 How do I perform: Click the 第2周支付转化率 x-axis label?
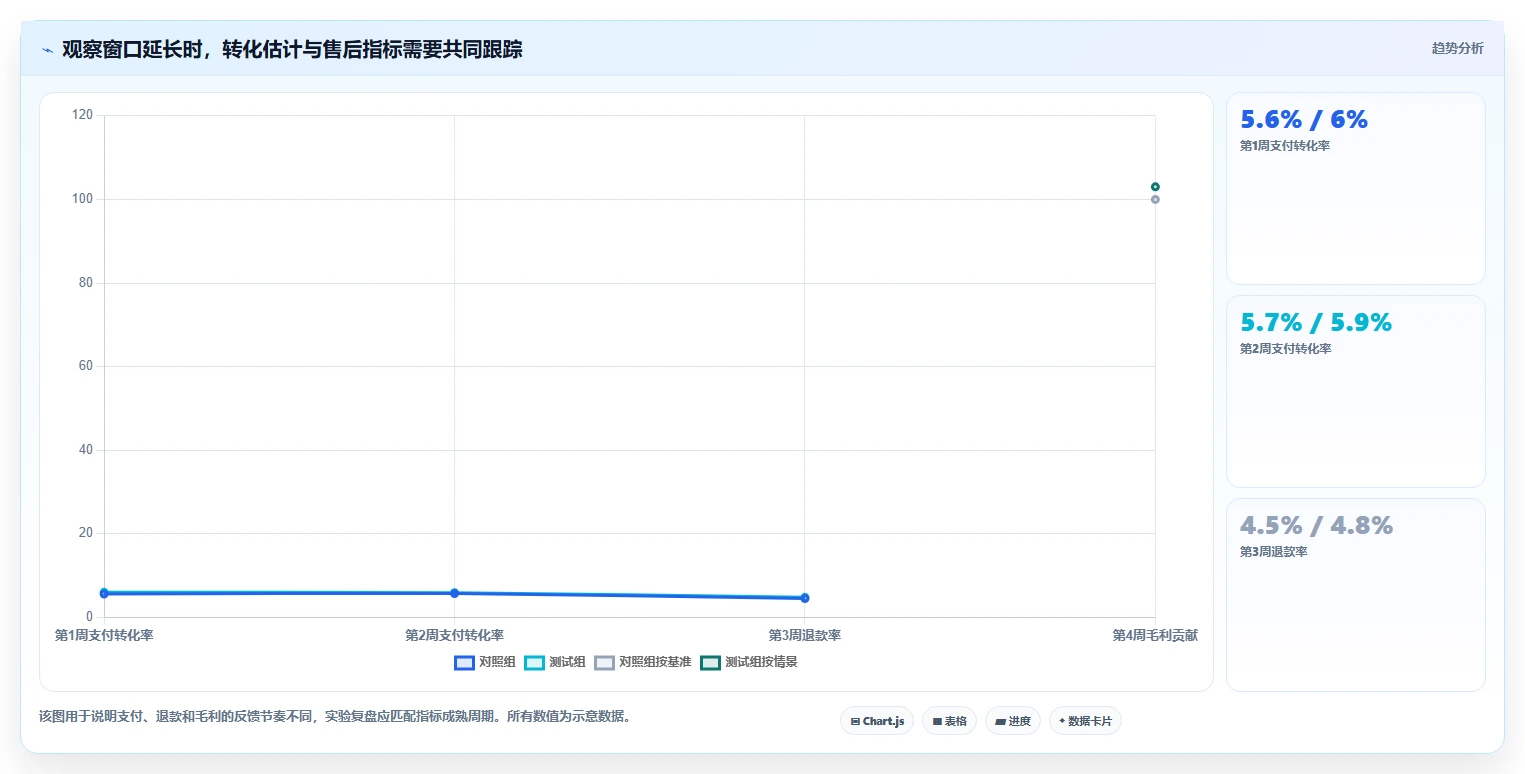click(x=454, y=635)
